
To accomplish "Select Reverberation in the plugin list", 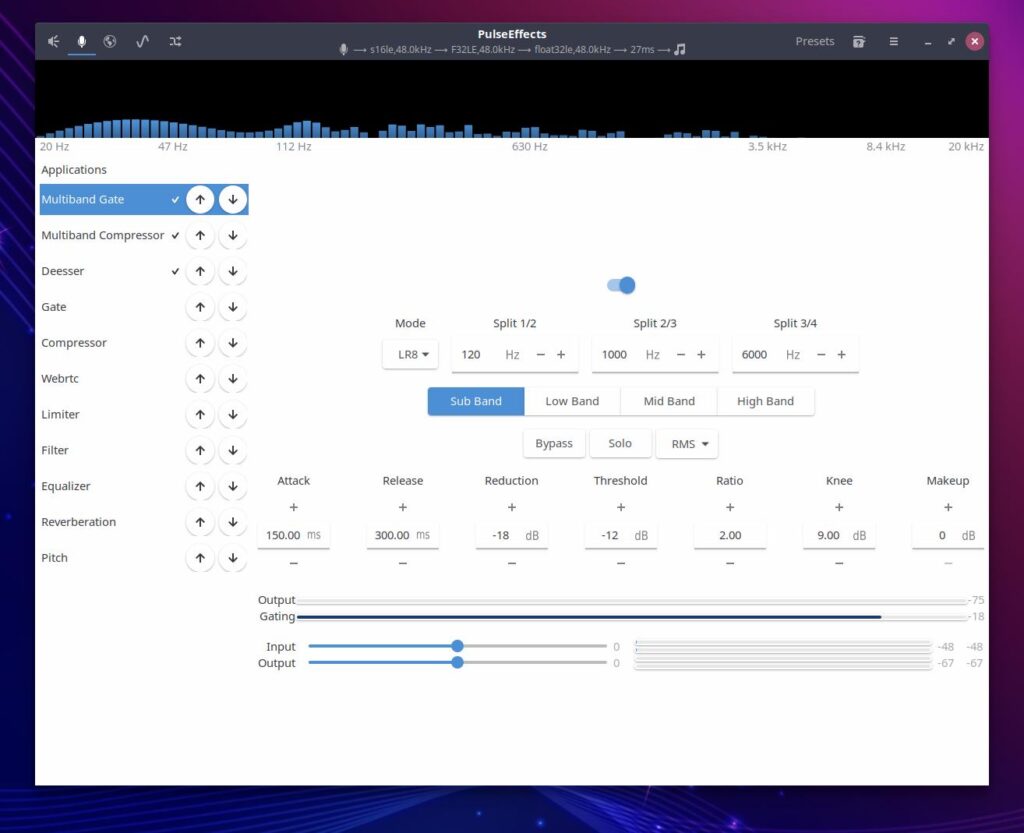I will coord(78,522).
